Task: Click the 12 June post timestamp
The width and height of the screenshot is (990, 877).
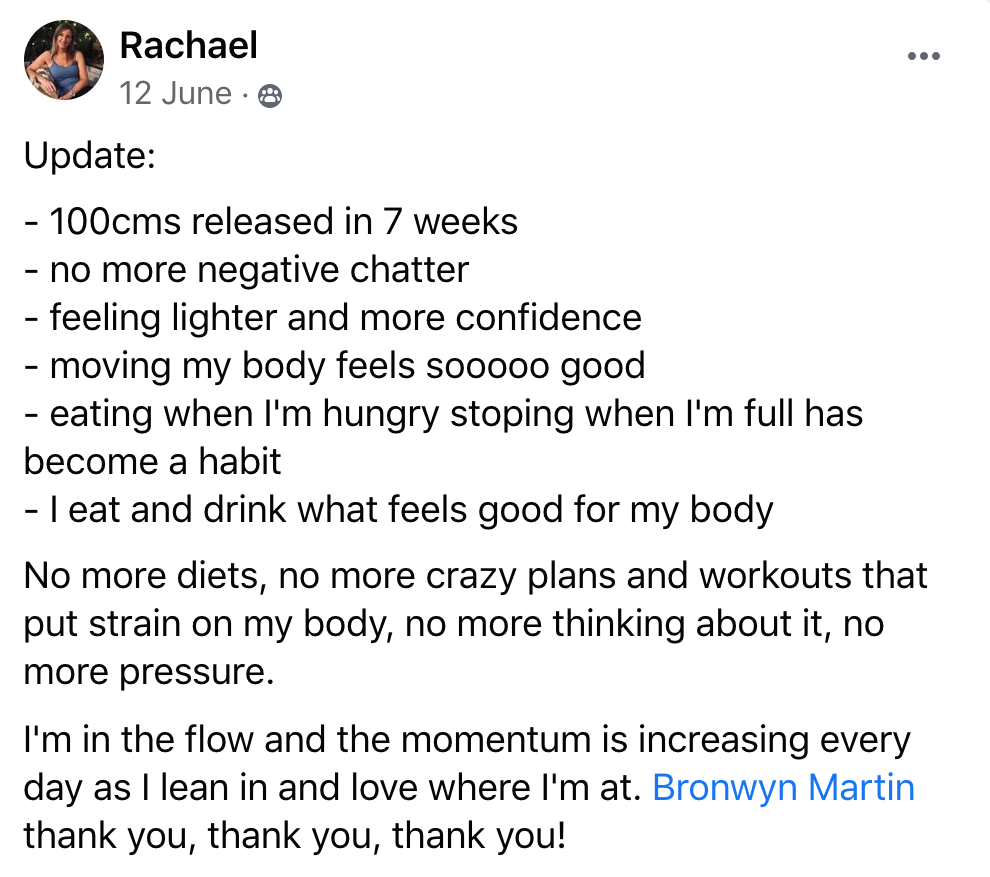Action: (176, 93)
